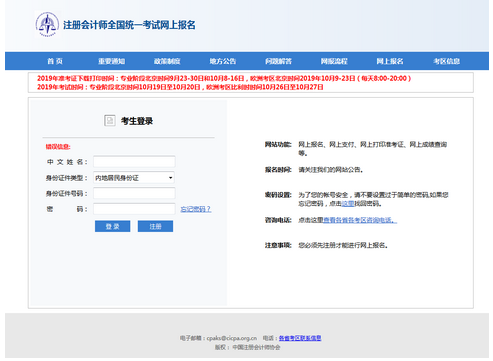Image resolution: width=493 pixels, height=361 pixels.
Task: Open the 网报流程 menu item
Action: (x=334, y=61)
